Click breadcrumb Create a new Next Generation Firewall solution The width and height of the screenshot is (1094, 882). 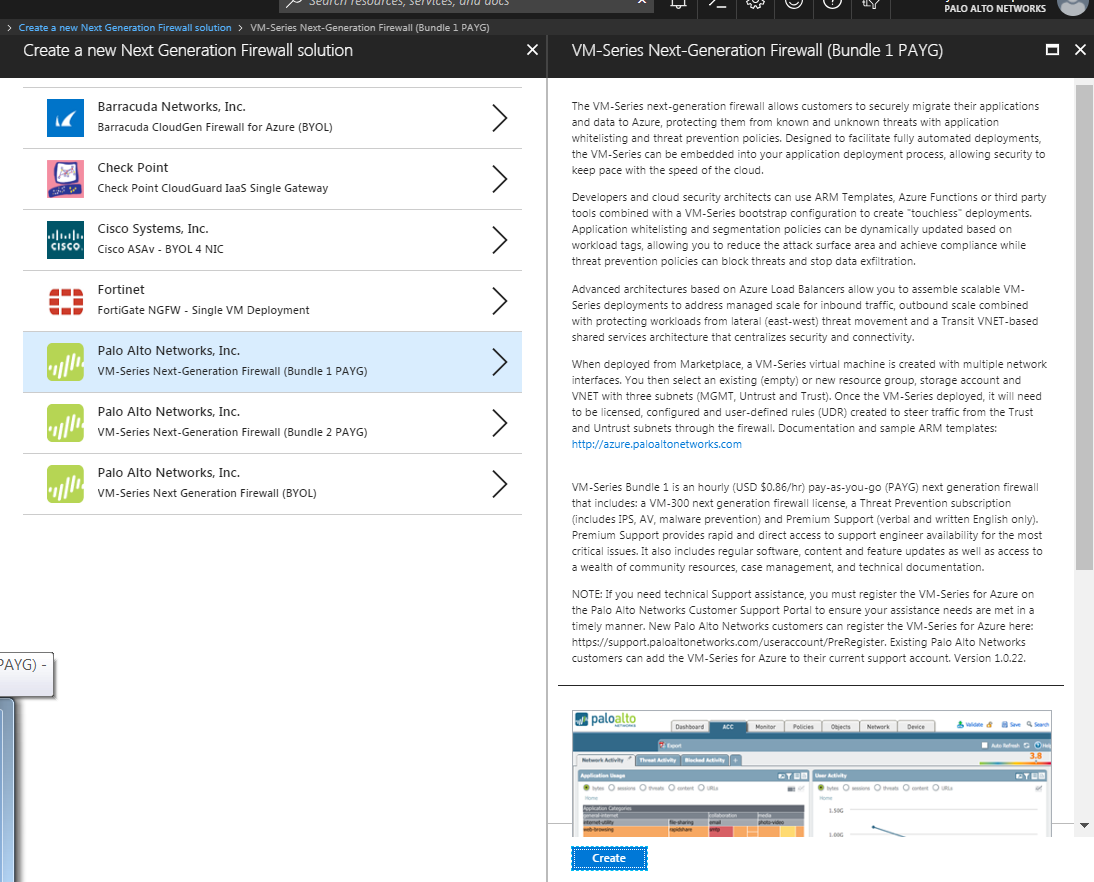coord(125,28)
